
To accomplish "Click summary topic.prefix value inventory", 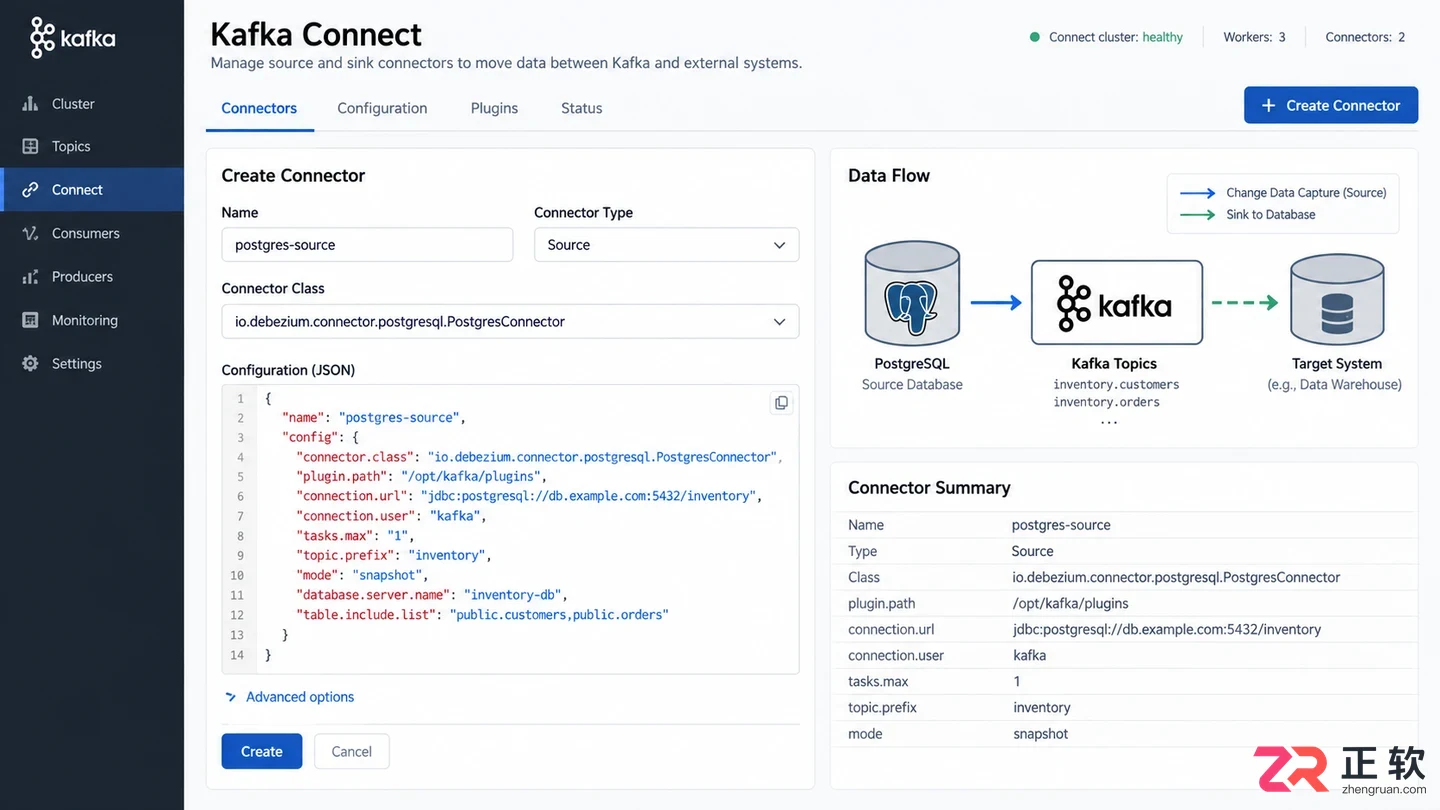I will coord(1041,708).
